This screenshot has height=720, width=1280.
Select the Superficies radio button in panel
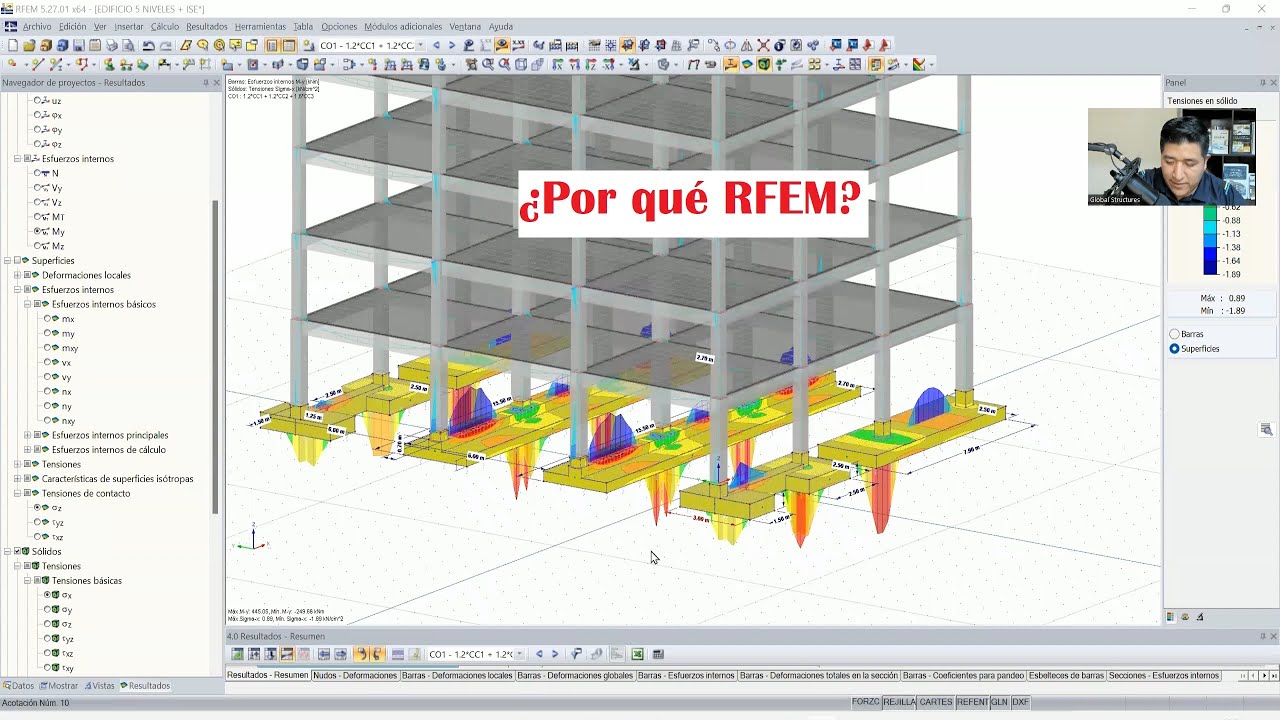1174,349
